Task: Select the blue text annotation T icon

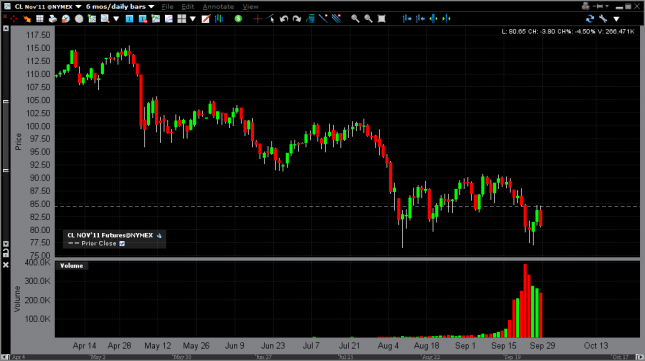Action: pyautogui.click(x=129, y=19)
